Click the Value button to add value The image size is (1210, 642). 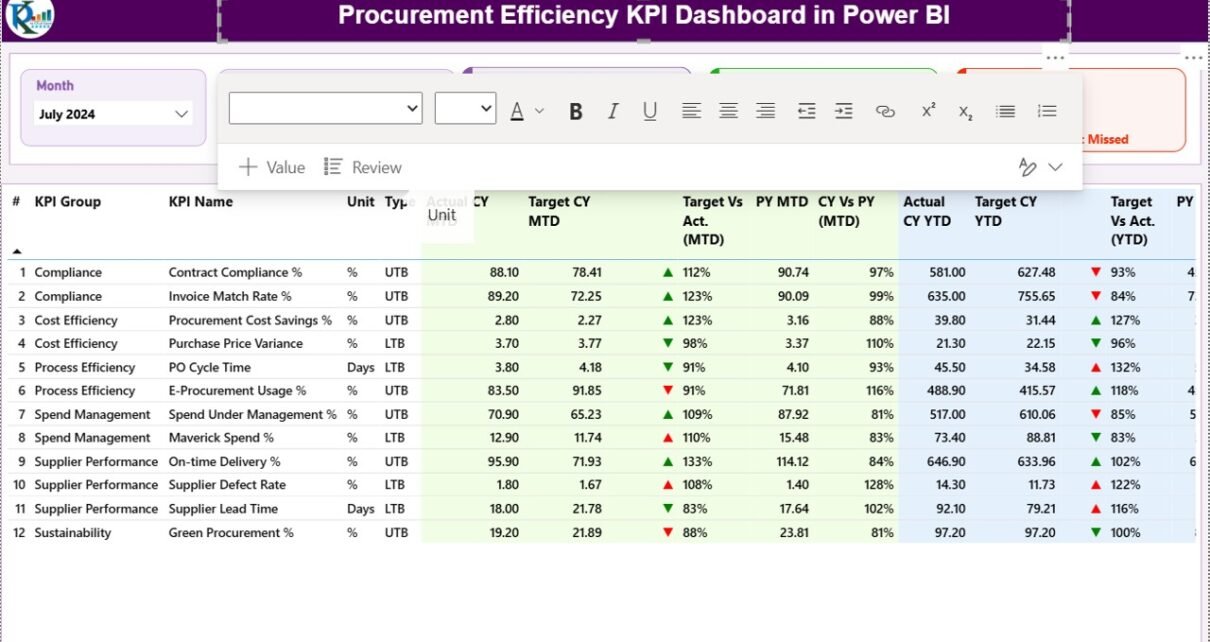(271, 167)
